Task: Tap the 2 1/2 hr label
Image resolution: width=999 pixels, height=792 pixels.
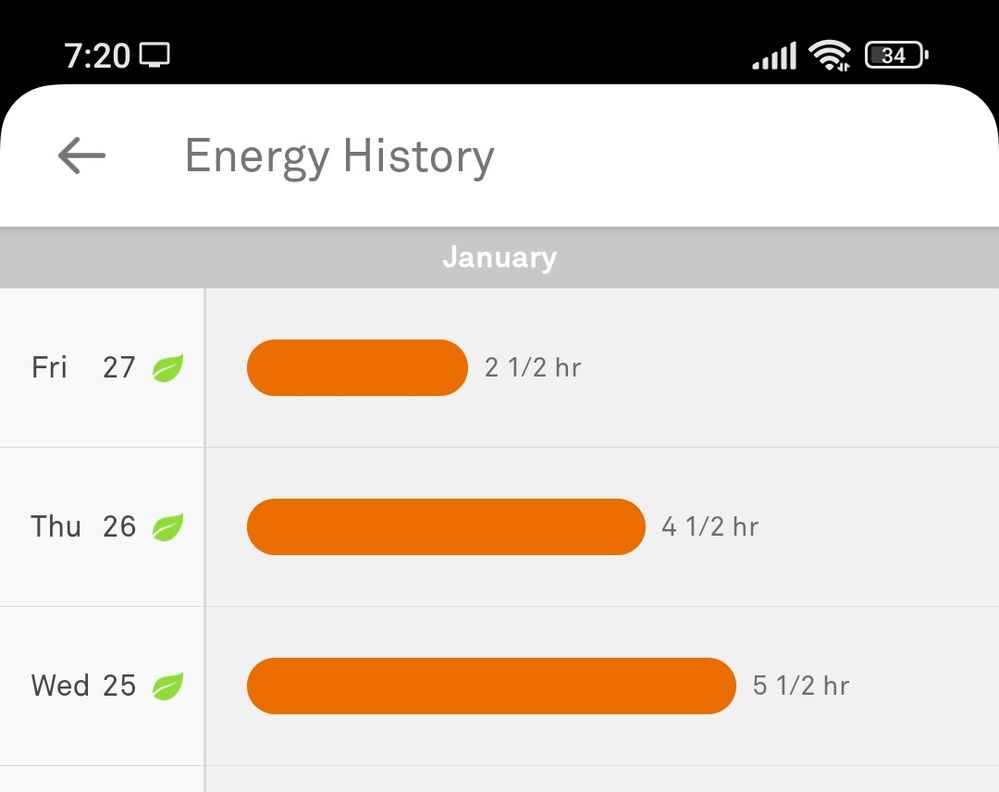Action: pos(533,368)
